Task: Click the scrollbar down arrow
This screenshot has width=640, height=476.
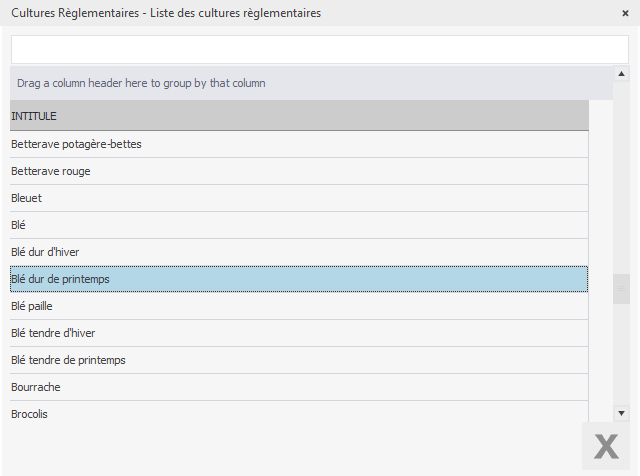Action: click(621, 412)
